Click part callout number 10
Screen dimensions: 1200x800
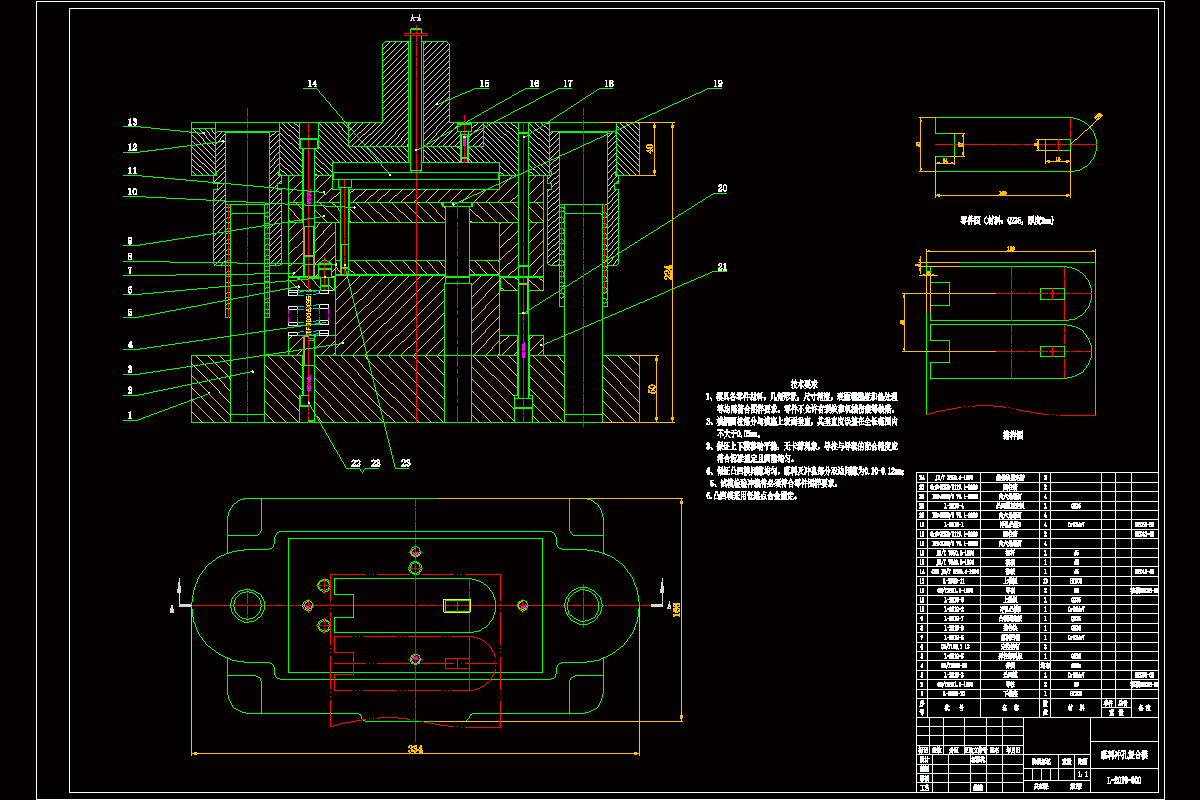pyautogui.click(x=132, y=191)
